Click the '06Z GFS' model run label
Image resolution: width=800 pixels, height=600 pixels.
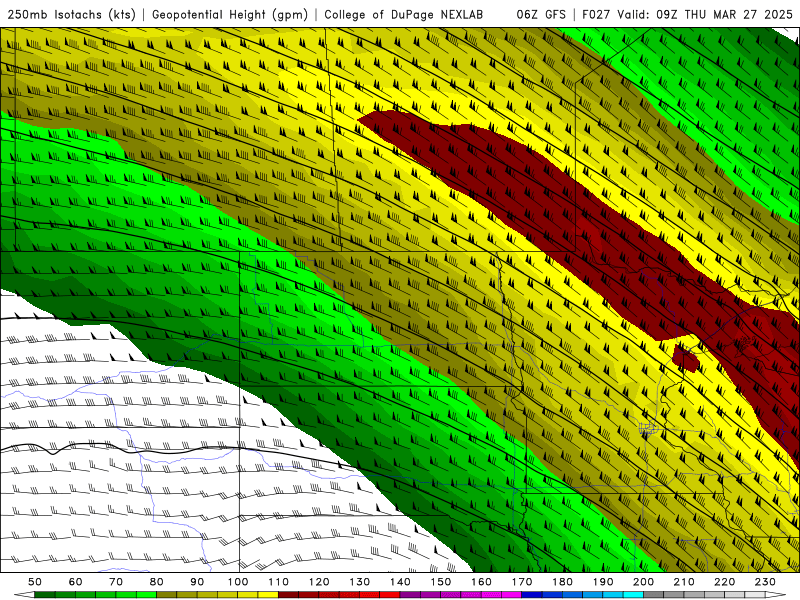pyautogui.click(x=541, y=14)
